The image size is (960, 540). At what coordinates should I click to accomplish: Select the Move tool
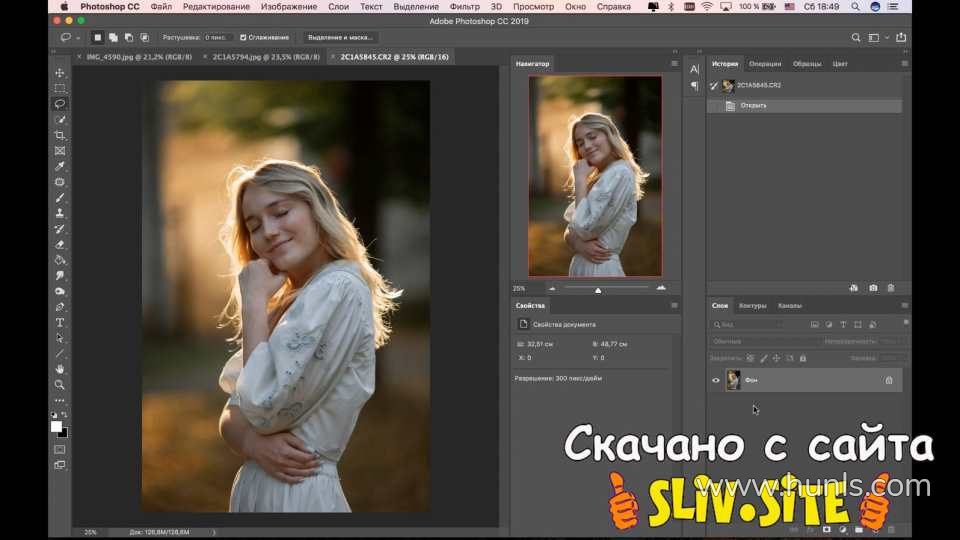click(60, 73)
